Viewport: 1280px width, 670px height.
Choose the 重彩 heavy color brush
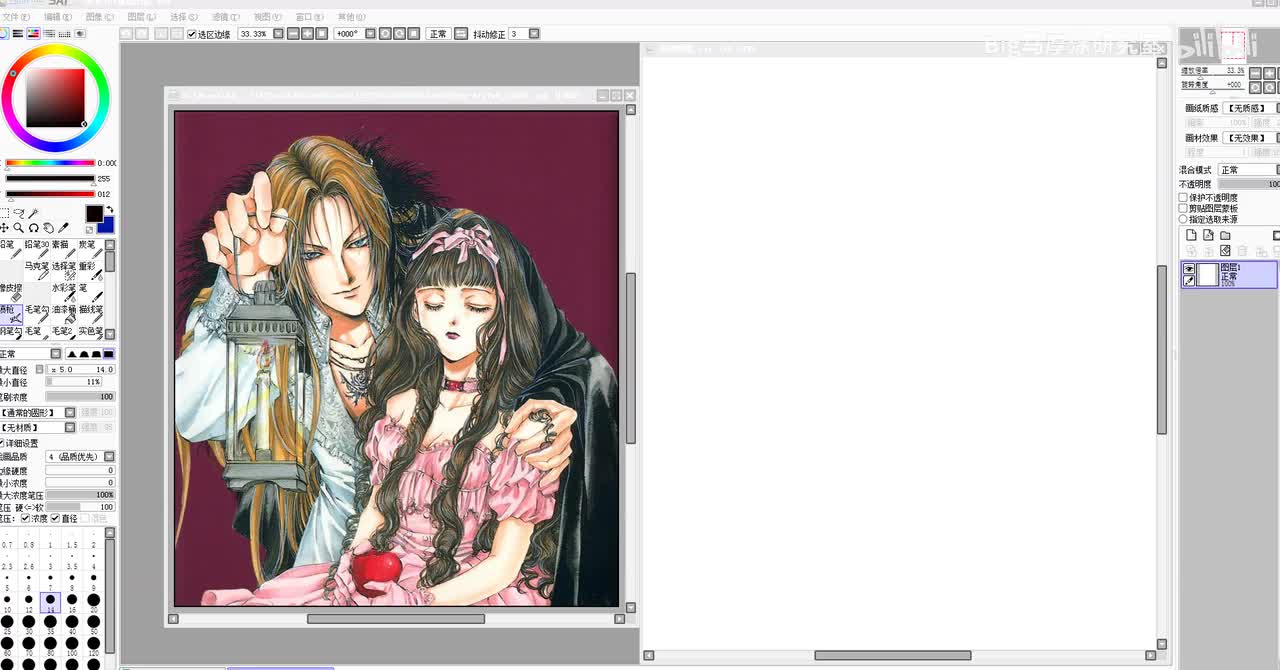(x=91, y=271)
